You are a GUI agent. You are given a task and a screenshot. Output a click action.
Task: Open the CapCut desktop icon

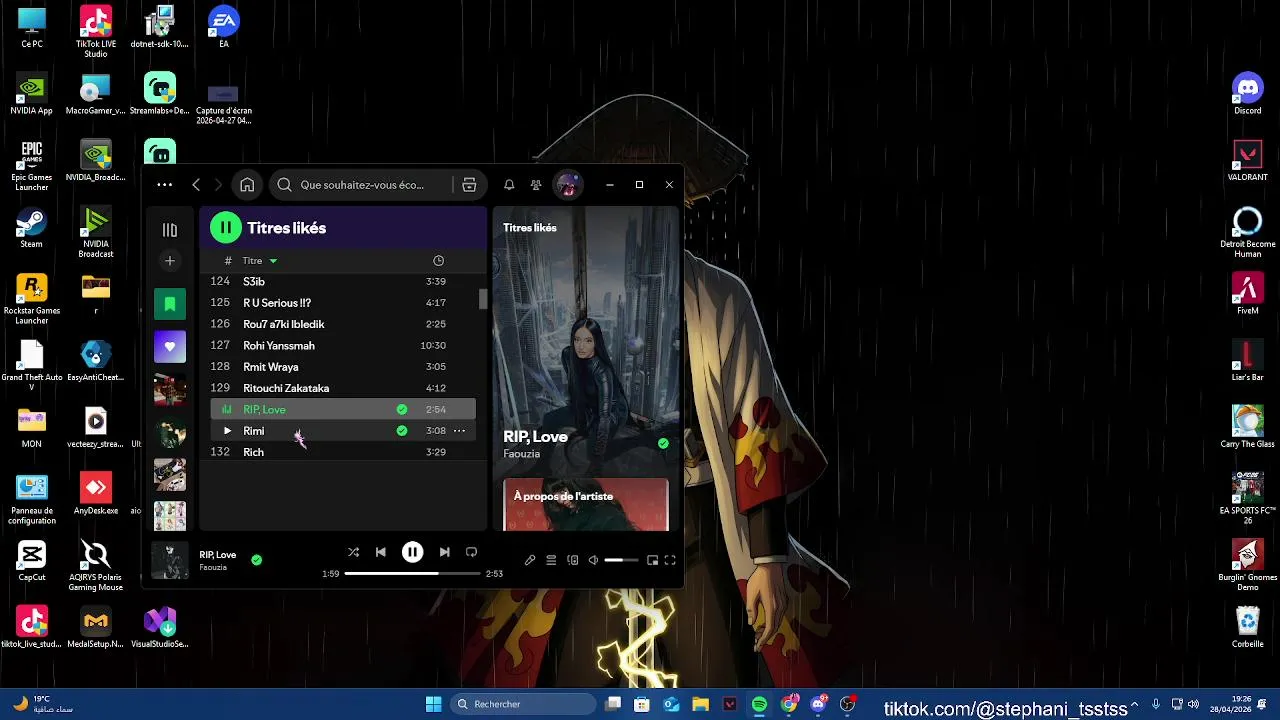coord(31,561)
